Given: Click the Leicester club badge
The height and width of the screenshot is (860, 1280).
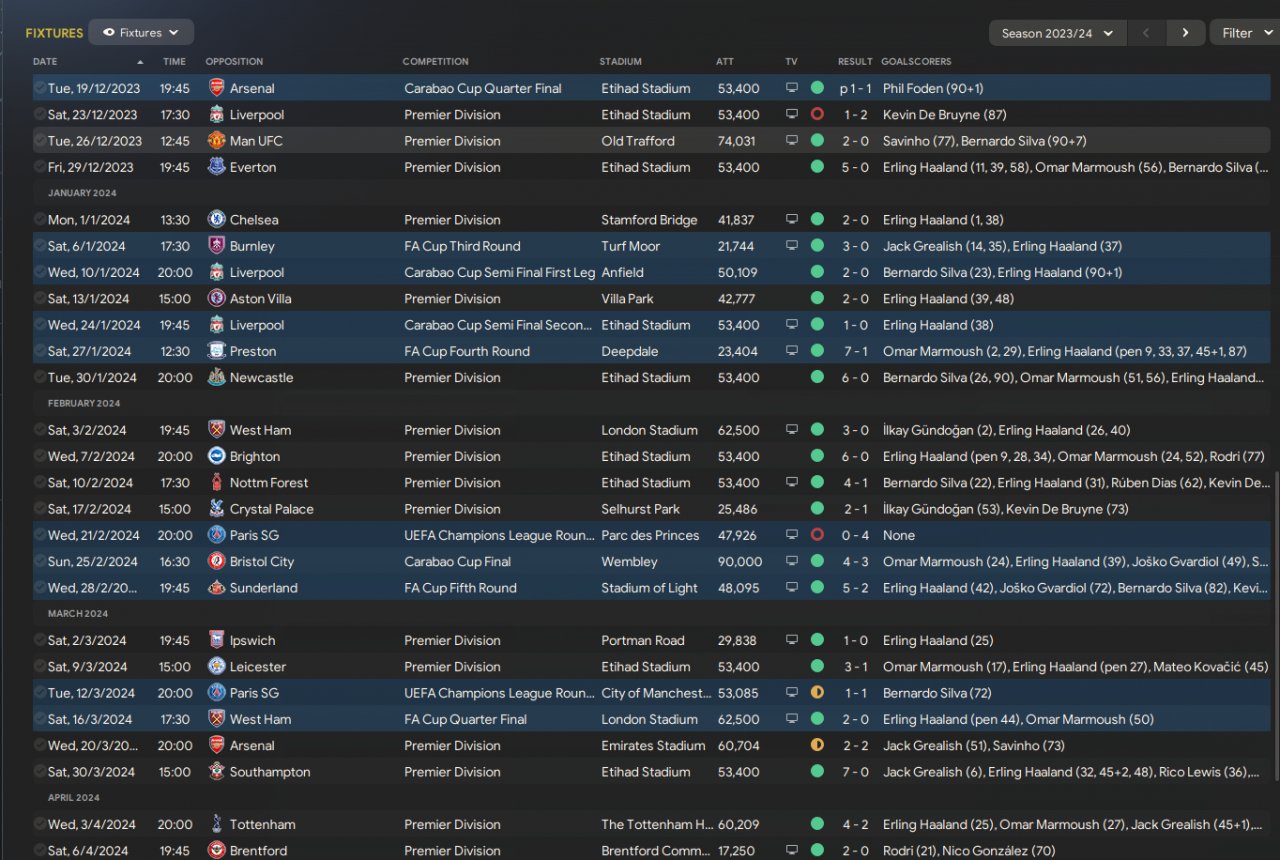Looking at the screenshot, I should 216,667.
